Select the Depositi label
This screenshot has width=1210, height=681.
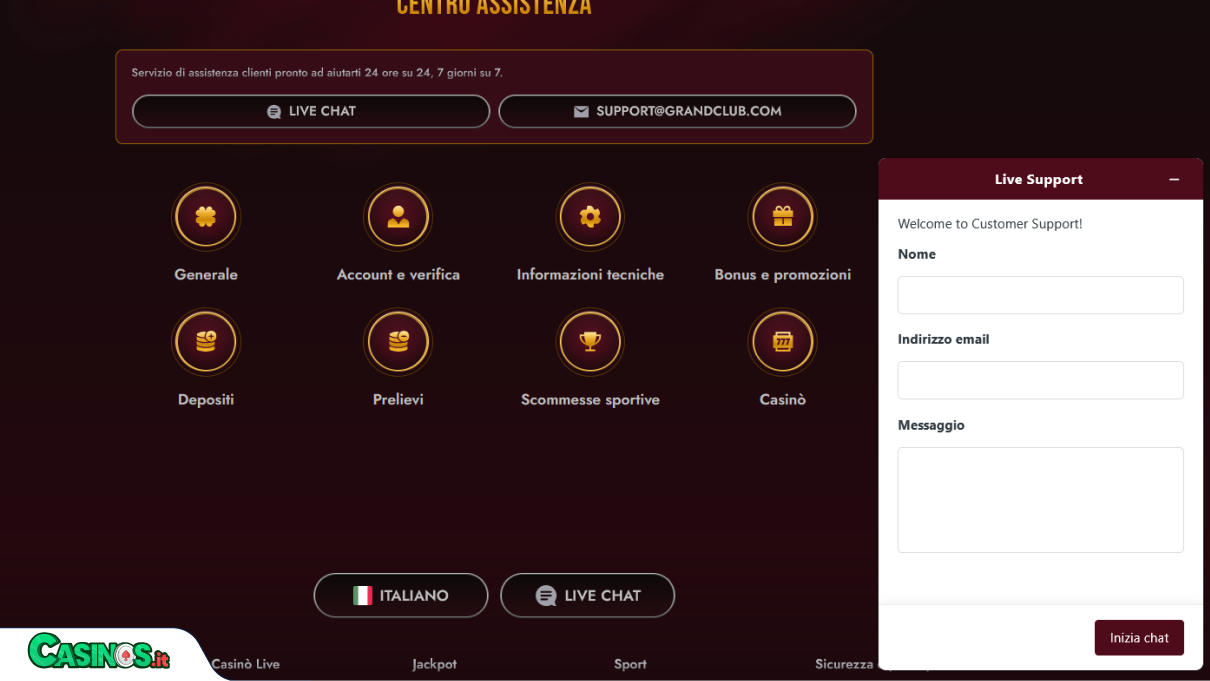tap(206, 399)
